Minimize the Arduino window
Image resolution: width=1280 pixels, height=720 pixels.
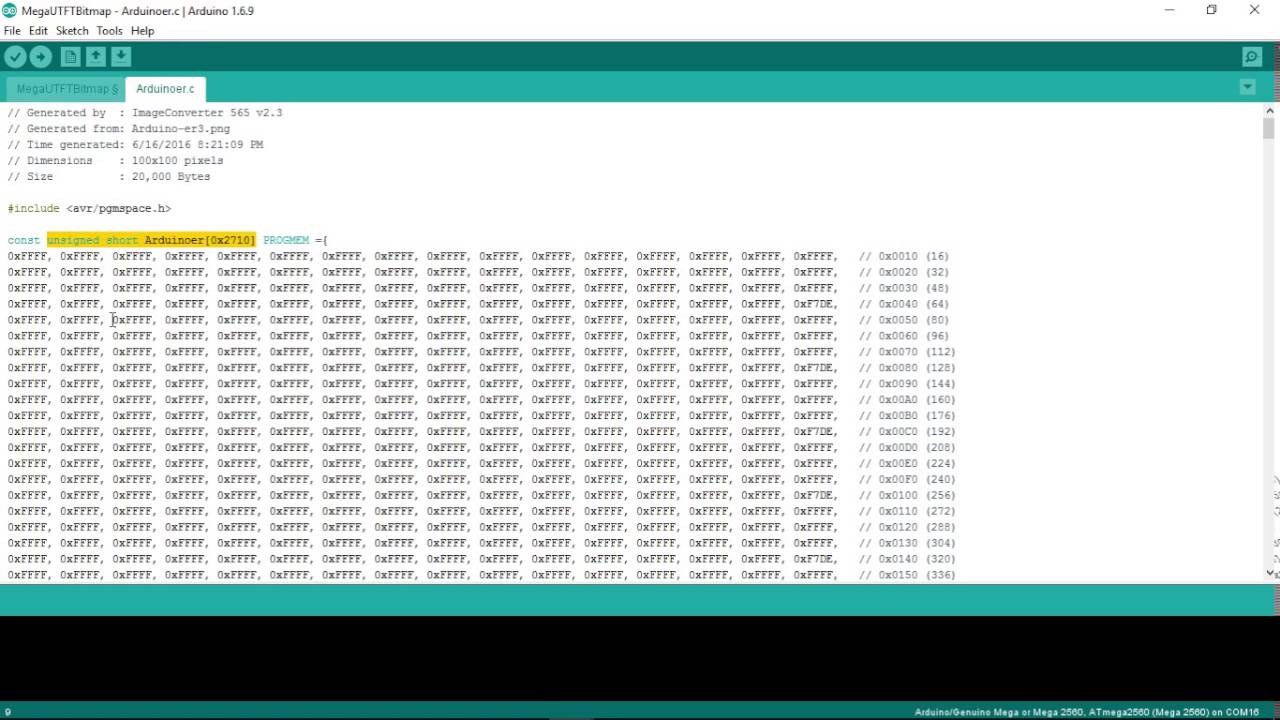(x=1169, y=10)
